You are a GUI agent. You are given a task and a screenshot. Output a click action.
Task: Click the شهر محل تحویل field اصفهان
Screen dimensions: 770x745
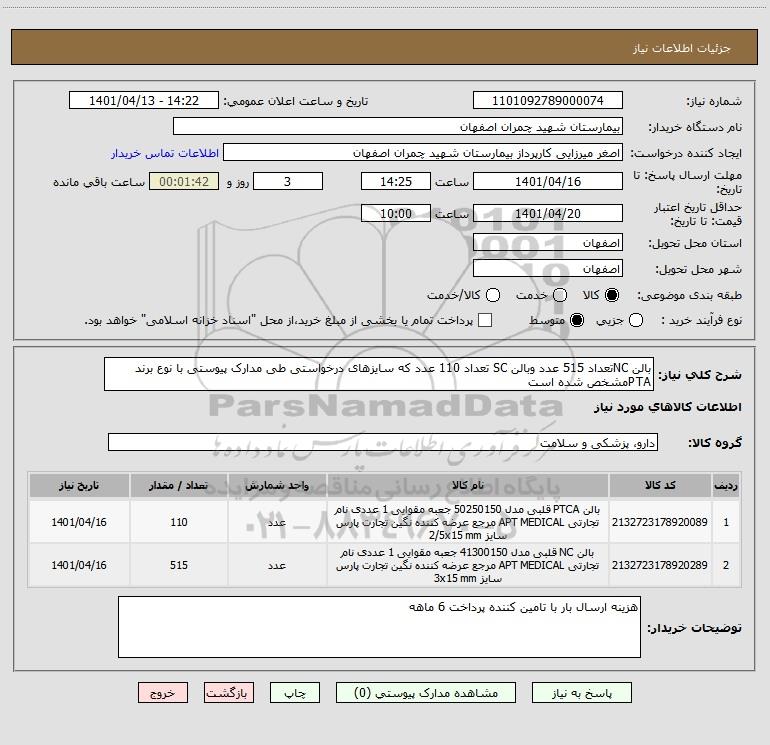548,268
